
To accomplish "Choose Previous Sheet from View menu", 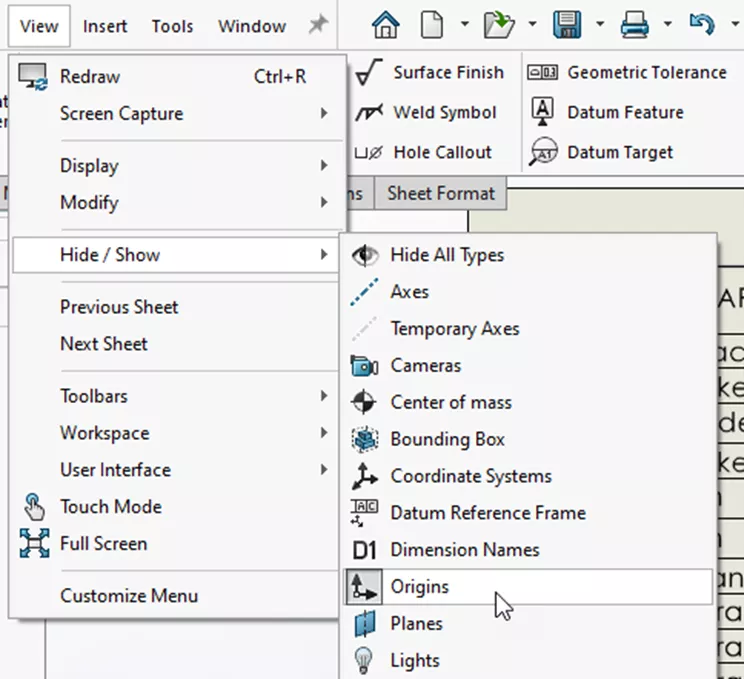I will [x=177, y=307].
